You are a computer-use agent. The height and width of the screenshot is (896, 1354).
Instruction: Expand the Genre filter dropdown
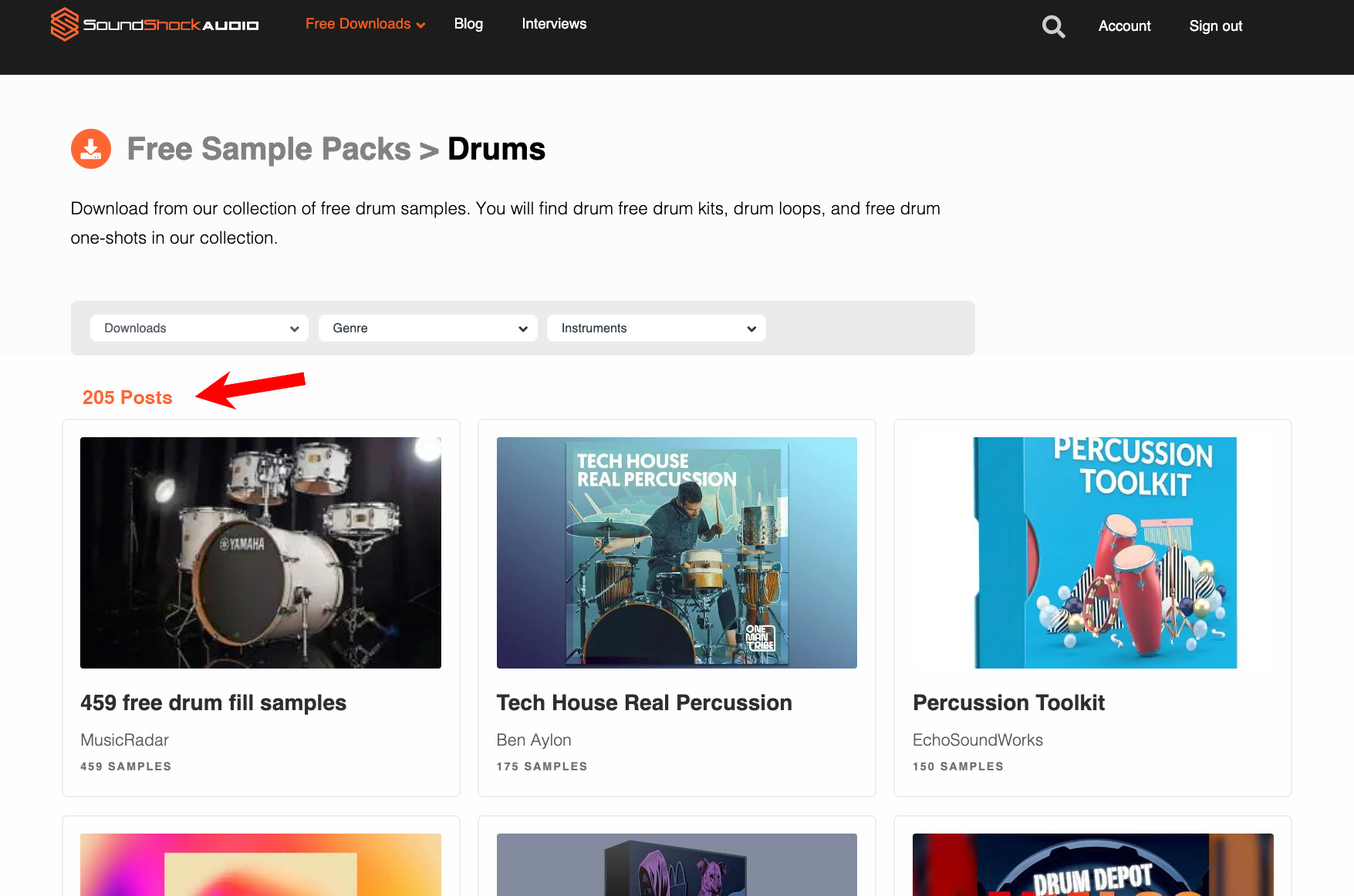pyautogui.click(x=427, y=328)
